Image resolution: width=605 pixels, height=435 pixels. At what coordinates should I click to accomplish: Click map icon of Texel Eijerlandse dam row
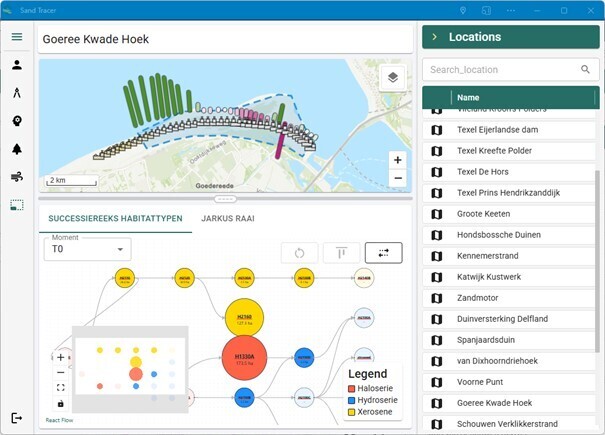point(436,130)
